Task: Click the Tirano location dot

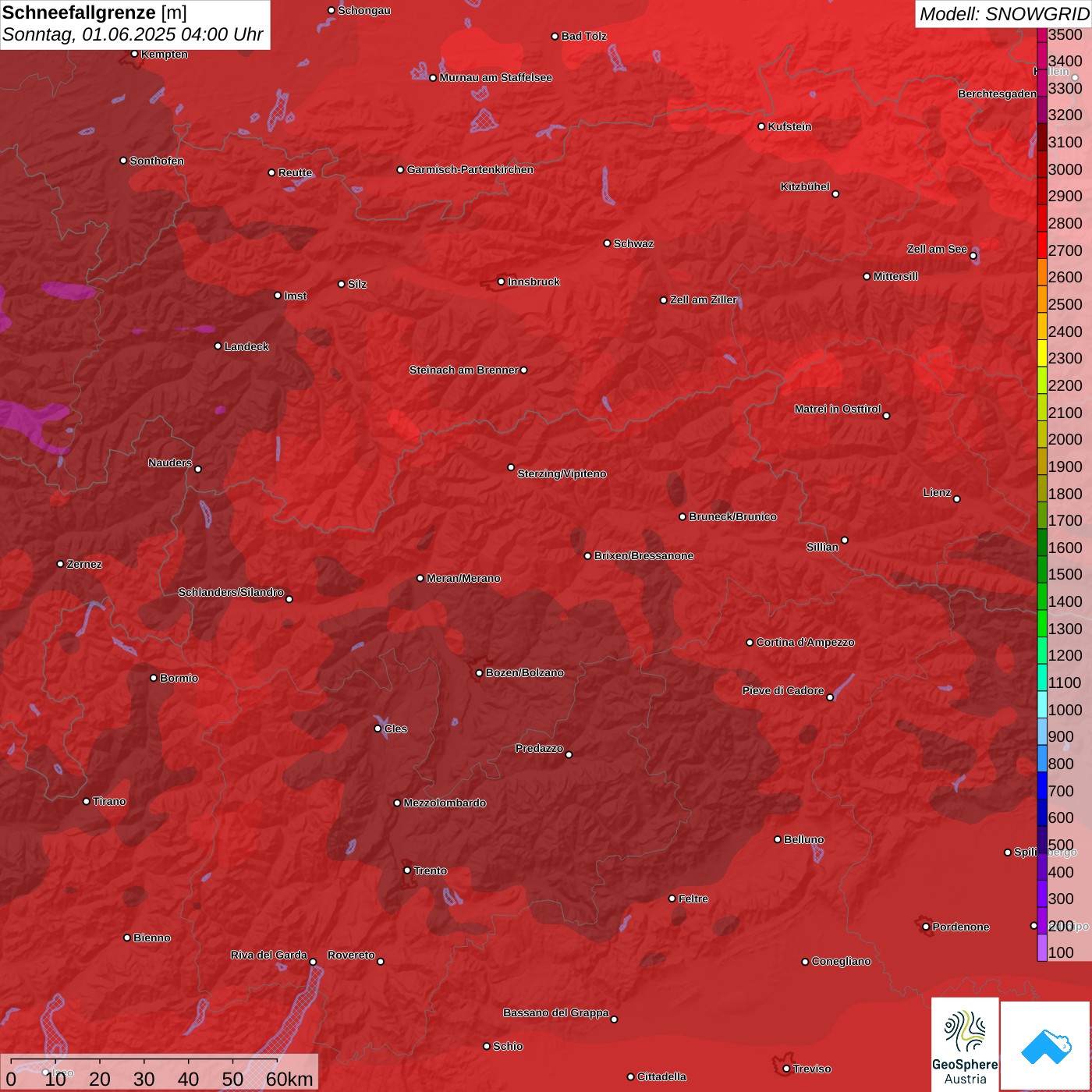Action: 87,802
